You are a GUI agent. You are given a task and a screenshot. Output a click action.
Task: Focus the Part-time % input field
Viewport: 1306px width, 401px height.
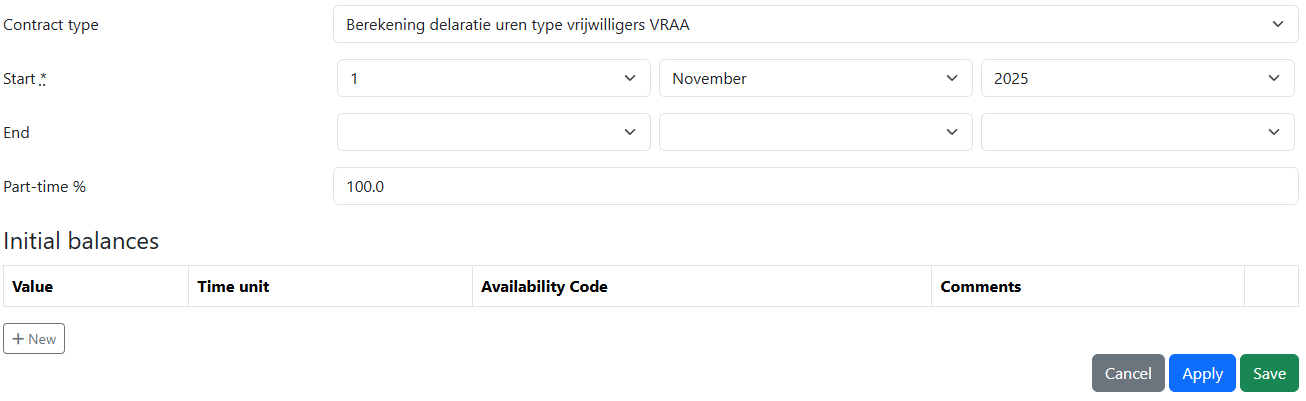pos(815,186)
